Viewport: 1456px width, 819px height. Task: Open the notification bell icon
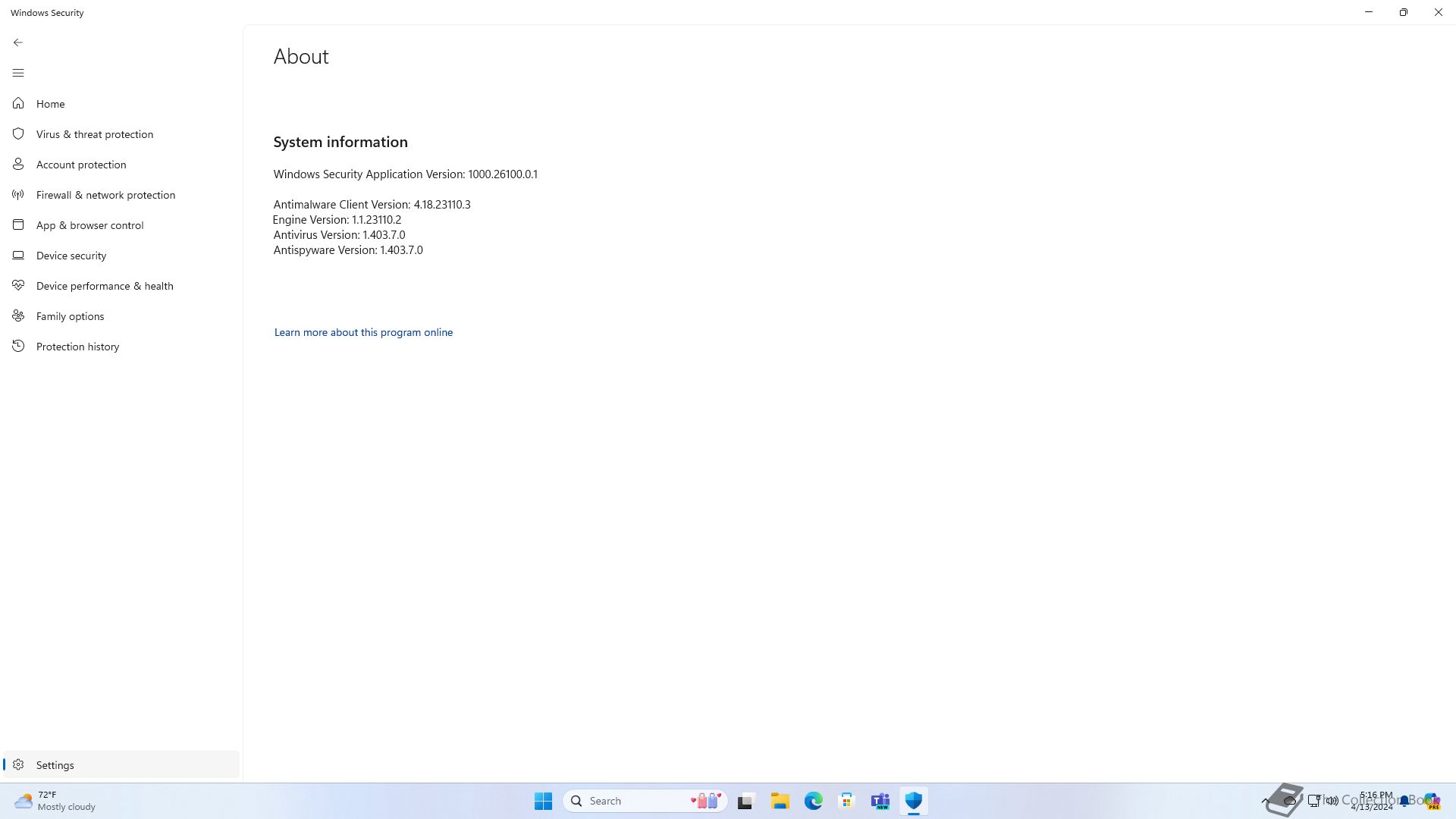pyautogui.click(x=1404, y=801)
